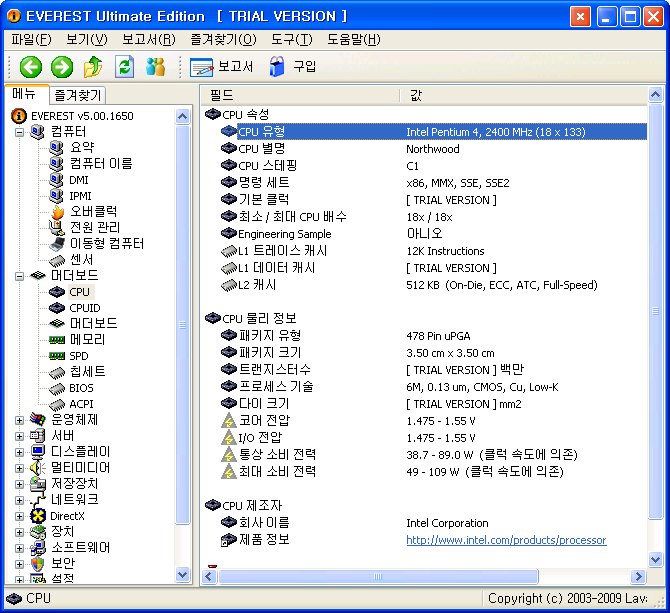Click the 디스플레이 monitor icon
Image resolution: width=670 pixels, height=613 pixels.
click(x=38, y=452)
